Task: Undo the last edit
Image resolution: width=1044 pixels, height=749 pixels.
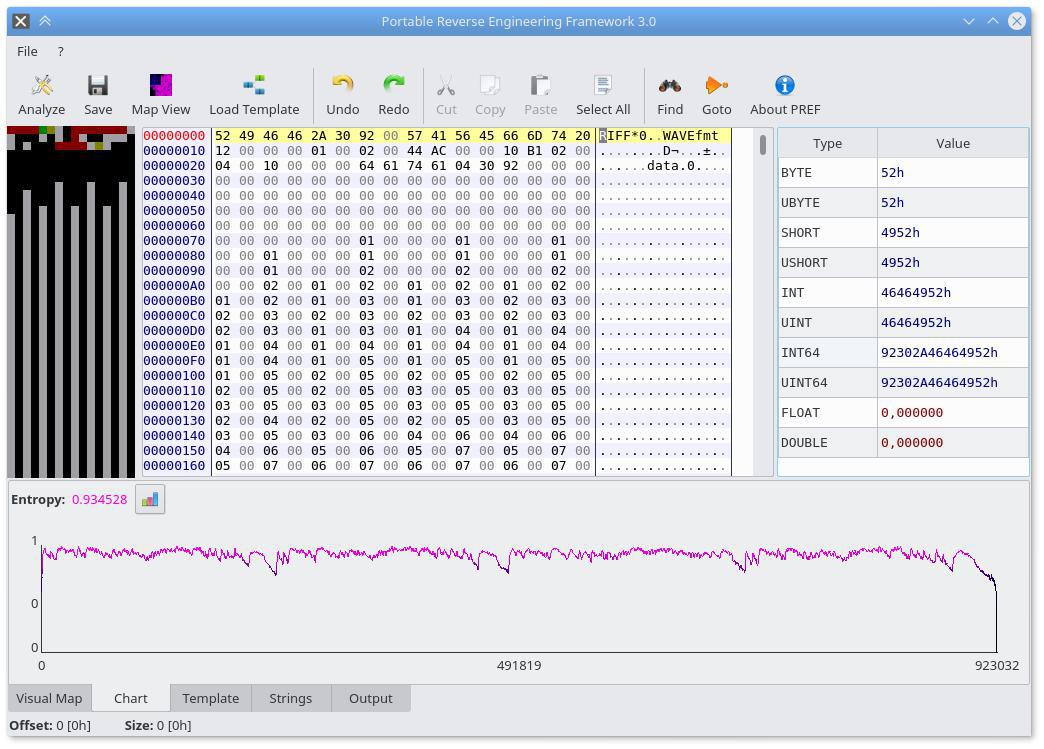Action: coord(342,95)
